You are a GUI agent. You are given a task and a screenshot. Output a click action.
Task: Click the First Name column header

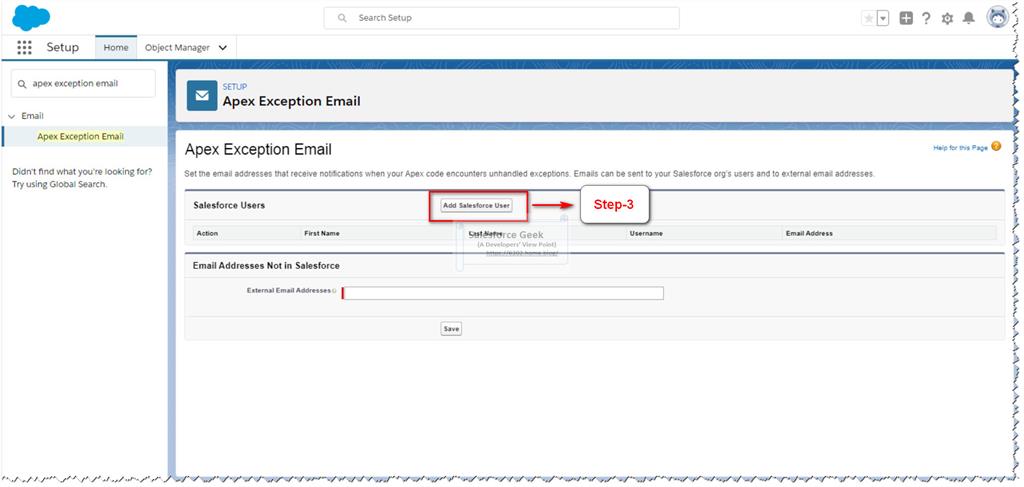pyautogui.click(x=322, y=233)
